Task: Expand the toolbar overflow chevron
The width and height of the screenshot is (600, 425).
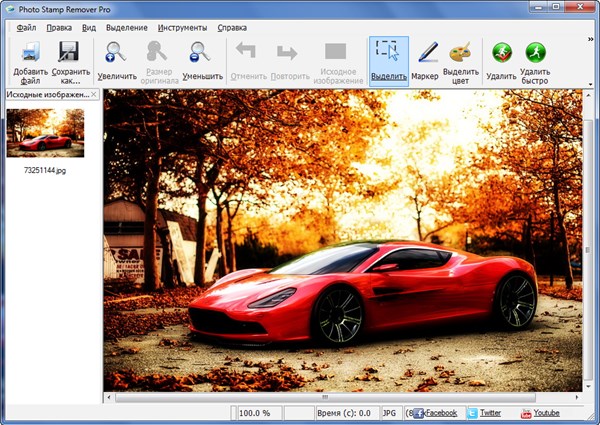Action: [590, 38]
